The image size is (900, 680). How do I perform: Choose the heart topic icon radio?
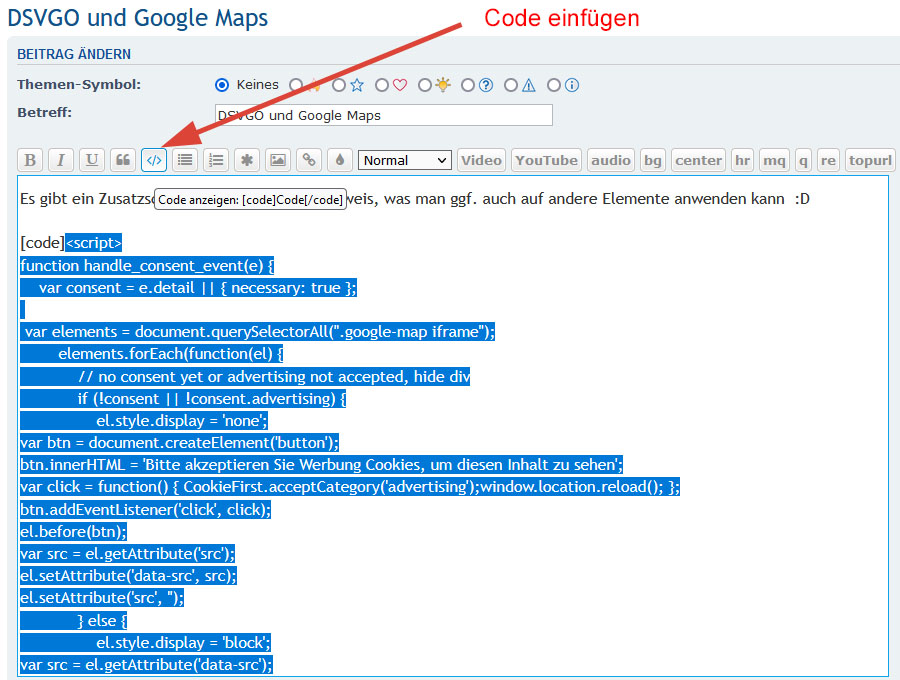point(382,85)
